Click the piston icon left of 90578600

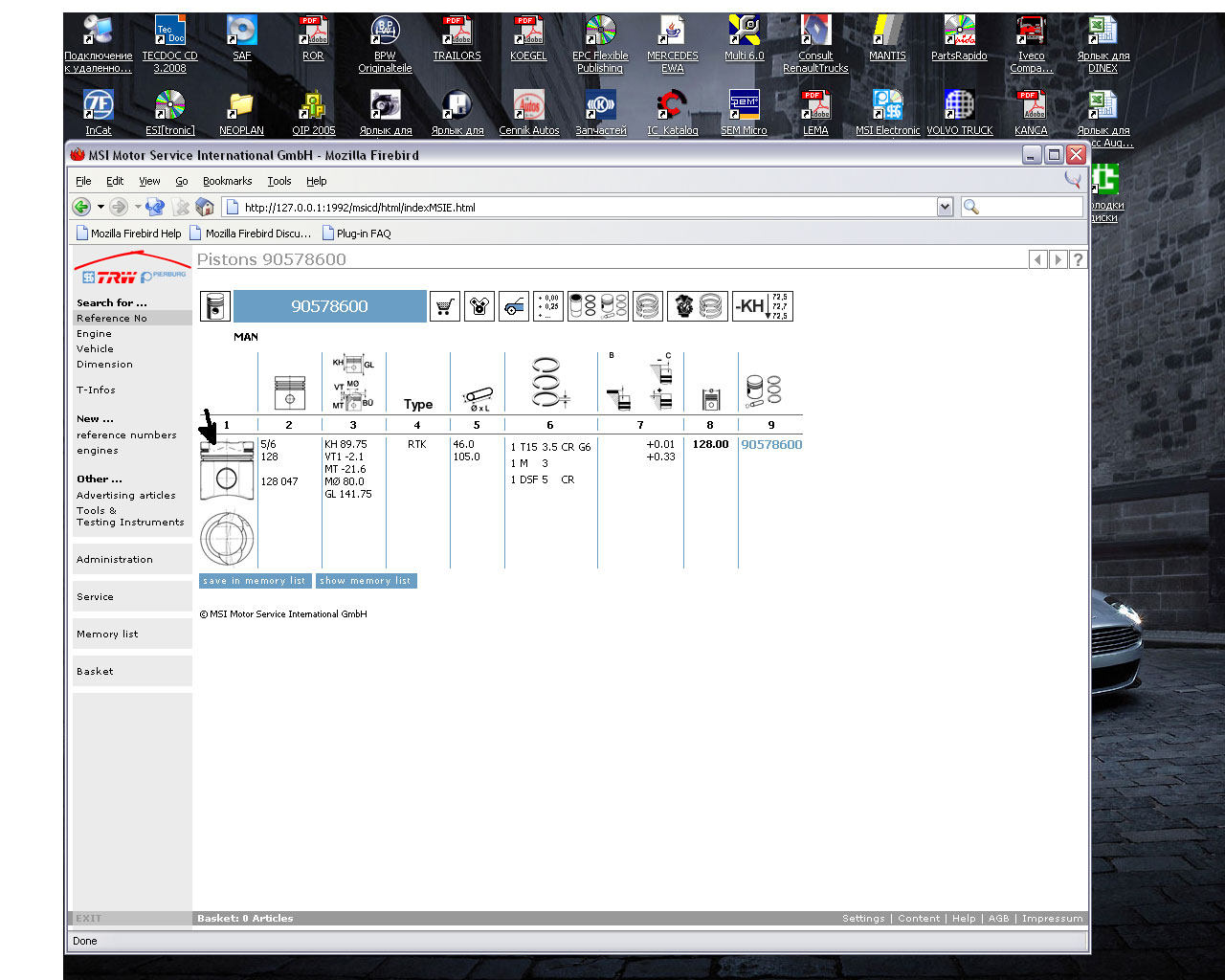215,306
